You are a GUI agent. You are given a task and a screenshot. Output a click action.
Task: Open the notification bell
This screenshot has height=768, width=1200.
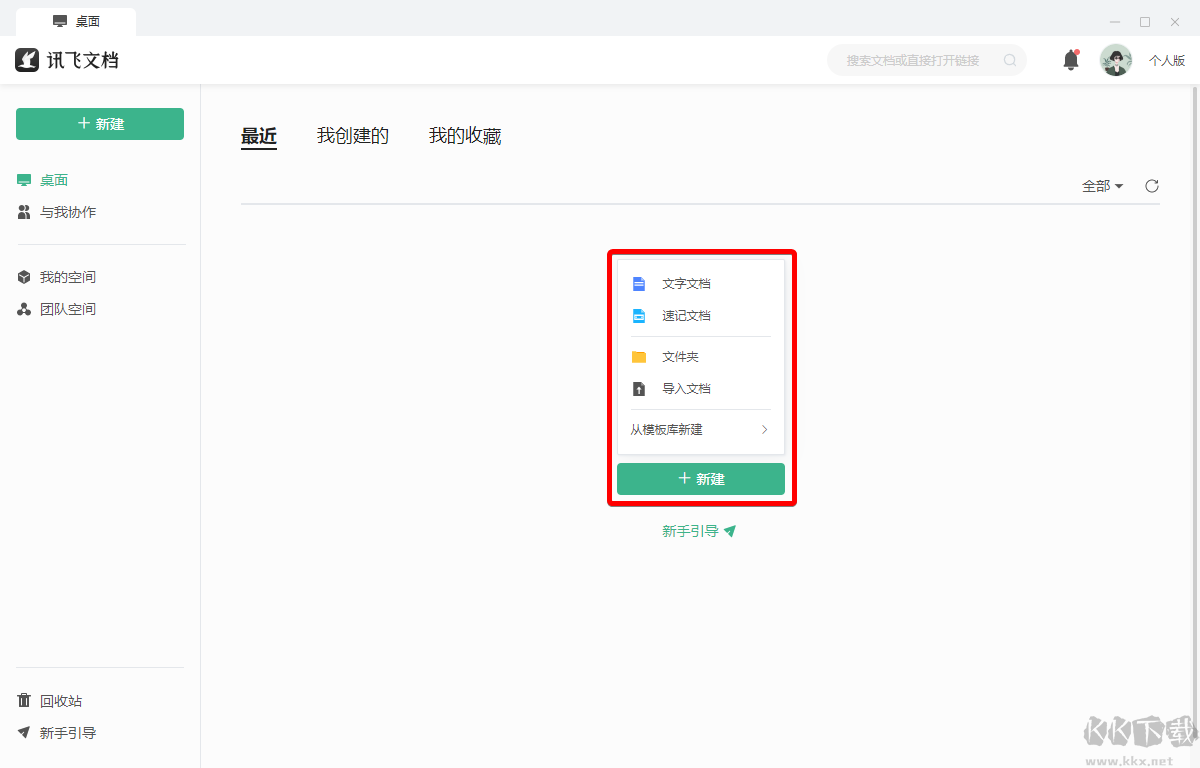1071,60
